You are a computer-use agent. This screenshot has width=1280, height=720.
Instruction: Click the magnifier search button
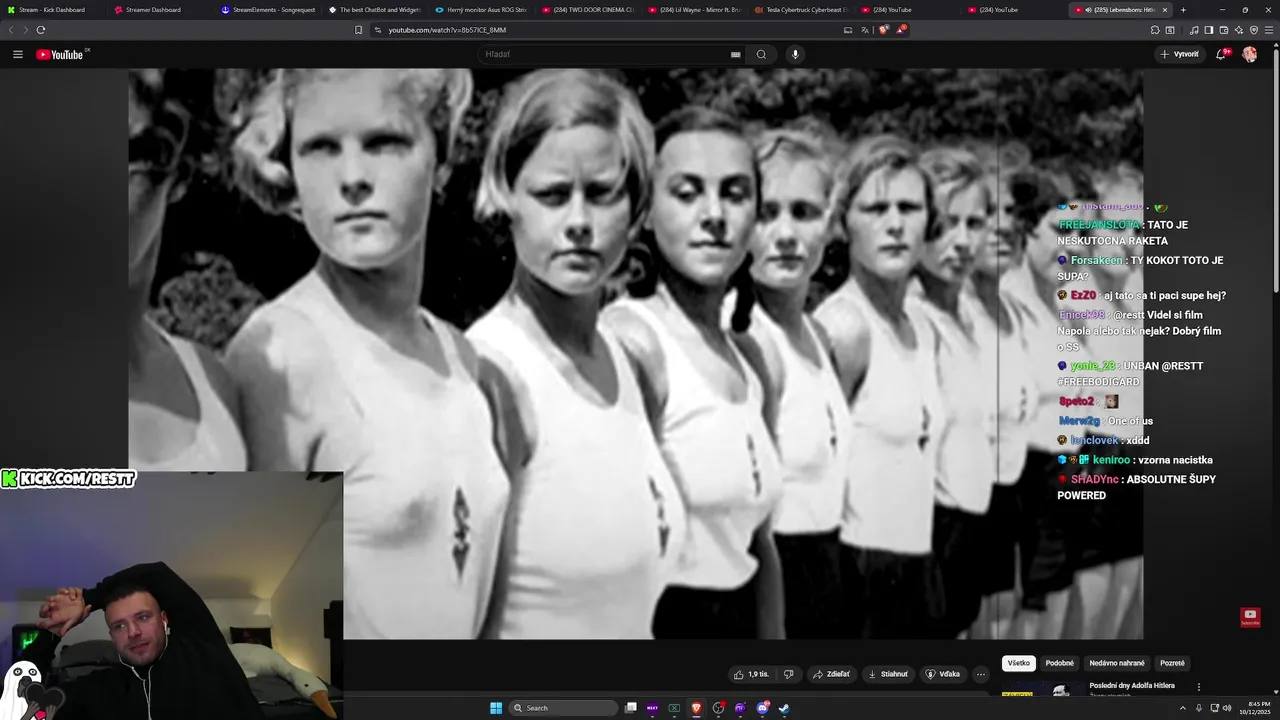click(x=761, y=54)
